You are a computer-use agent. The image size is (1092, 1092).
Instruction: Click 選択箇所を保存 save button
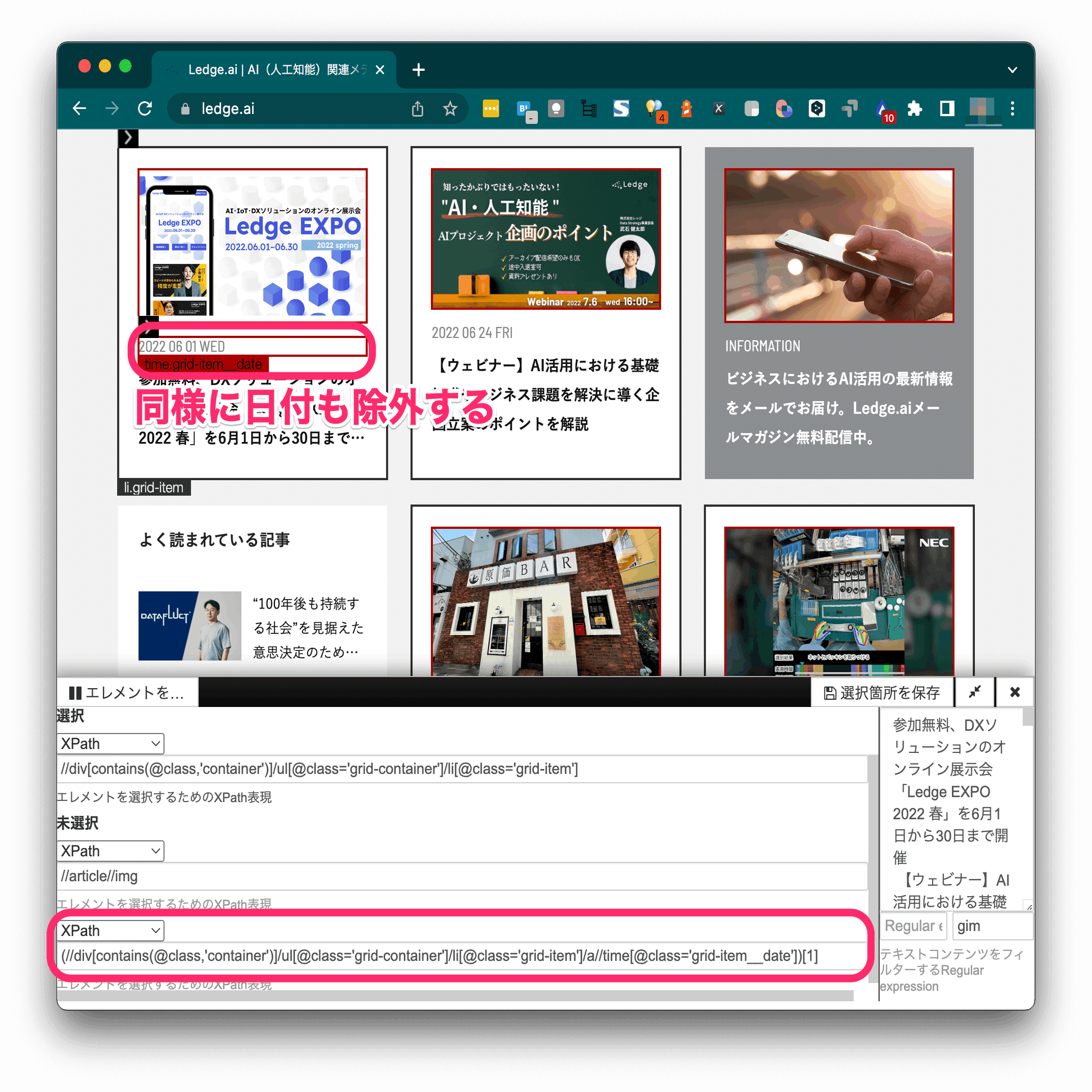coord(882,693)
